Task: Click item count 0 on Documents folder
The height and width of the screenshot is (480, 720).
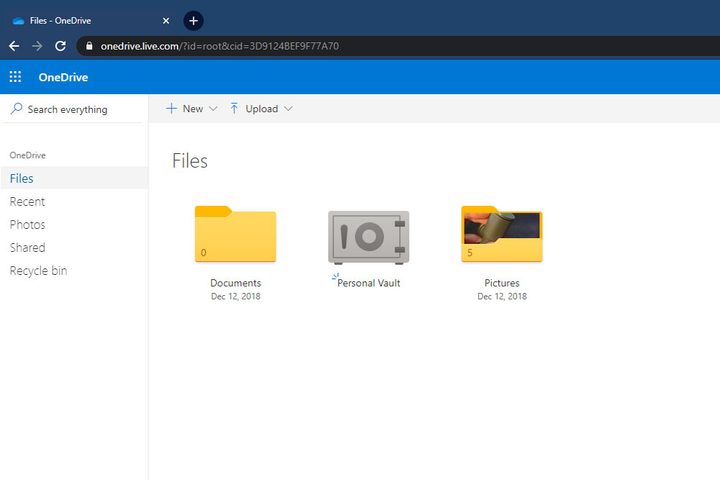Action: coord(203,253)
